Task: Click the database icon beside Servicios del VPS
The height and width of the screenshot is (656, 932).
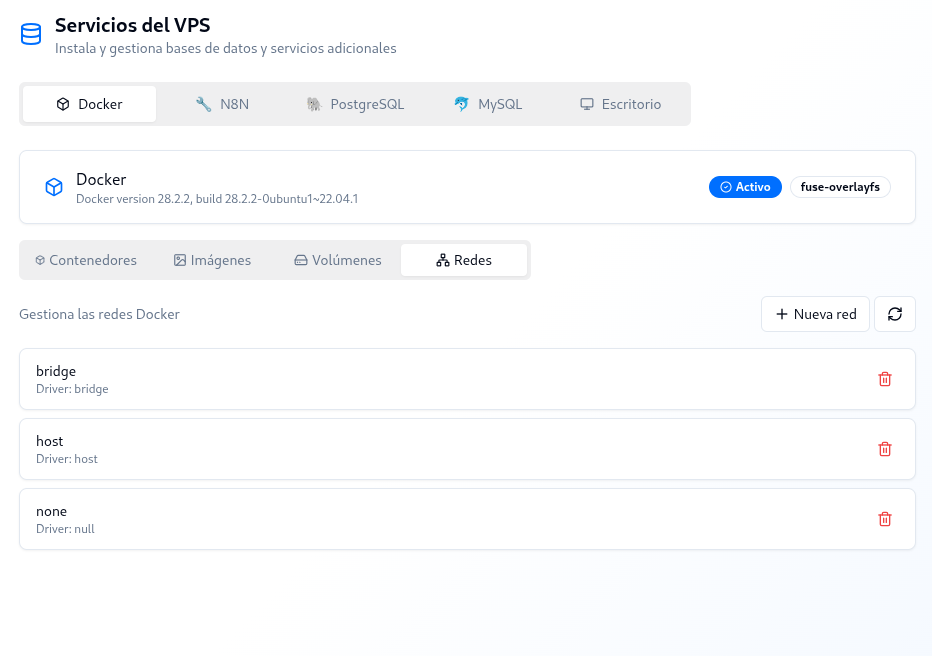Action: pos(31,34)
